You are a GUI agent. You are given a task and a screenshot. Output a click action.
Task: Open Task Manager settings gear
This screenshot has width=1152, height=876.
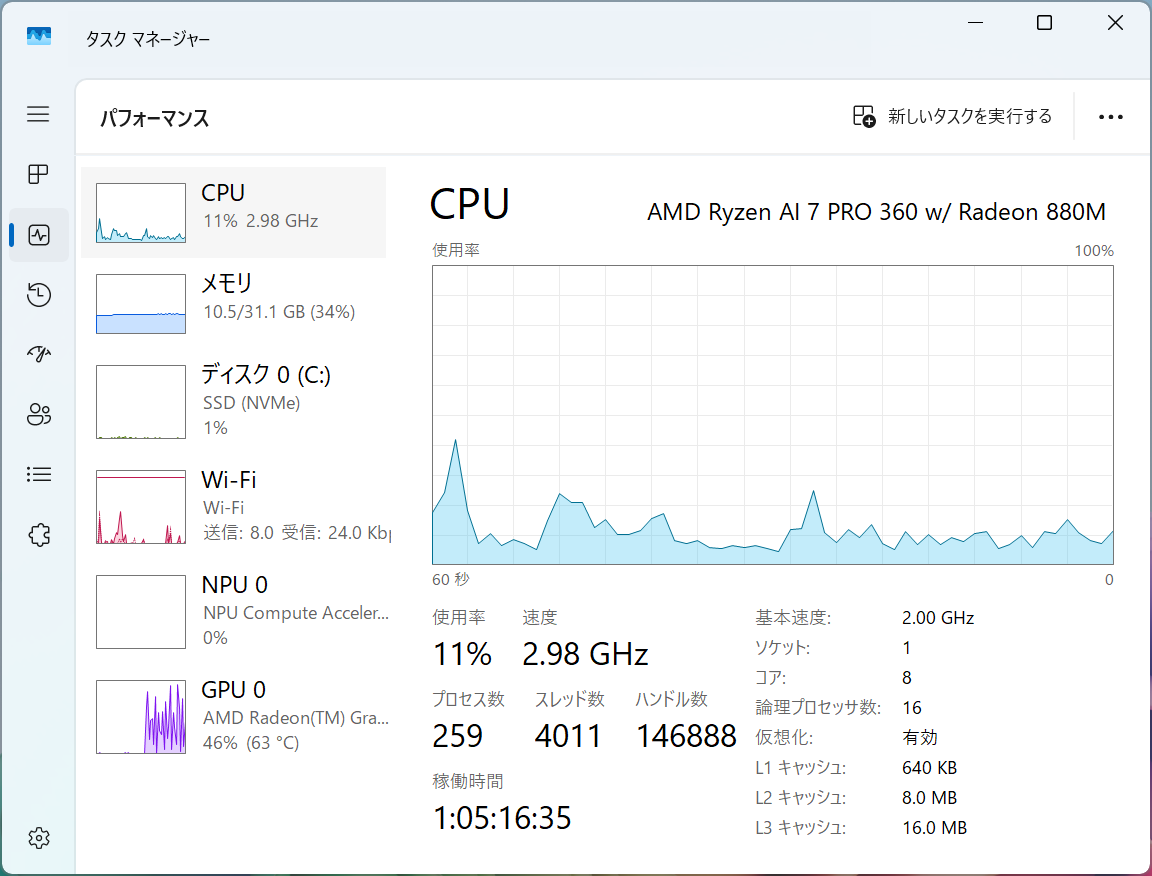point(38,838)
